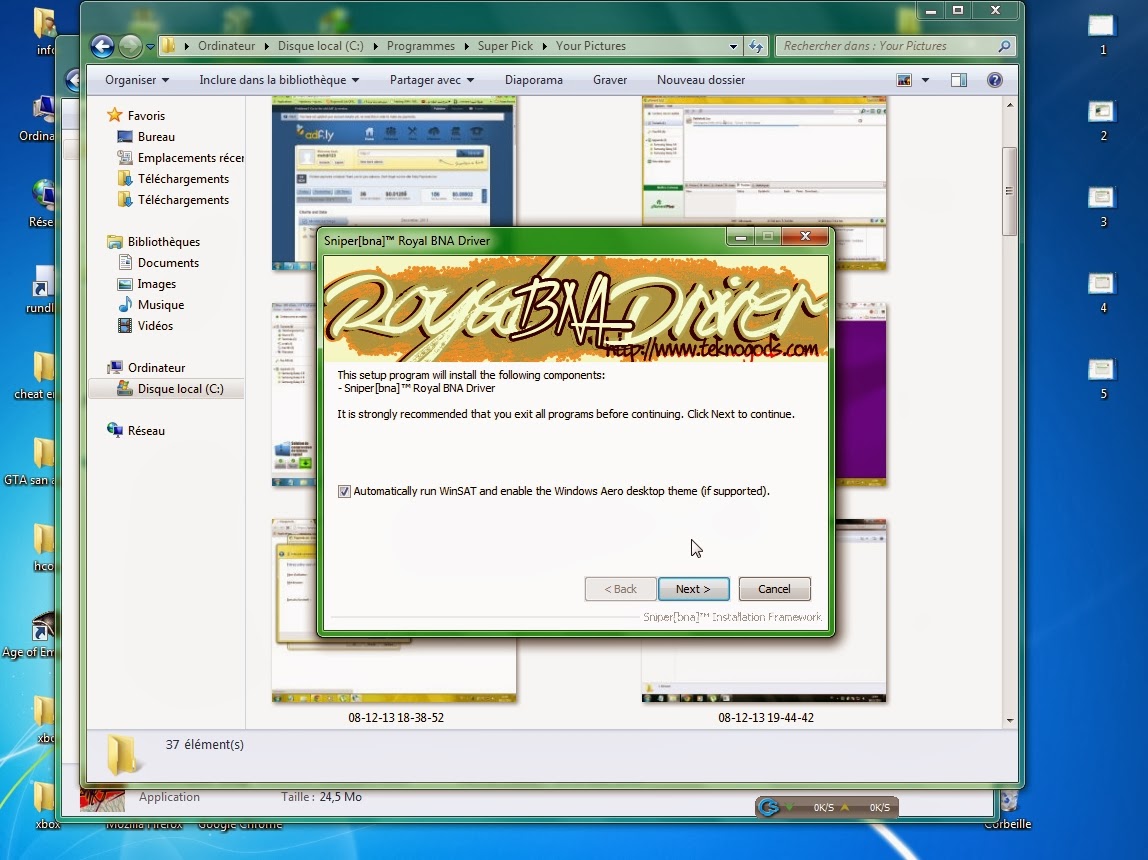Toggle the Automatically run WinSAT checkbox
Viewport: 1148px width, 860px height.
(x=344, y=491)
